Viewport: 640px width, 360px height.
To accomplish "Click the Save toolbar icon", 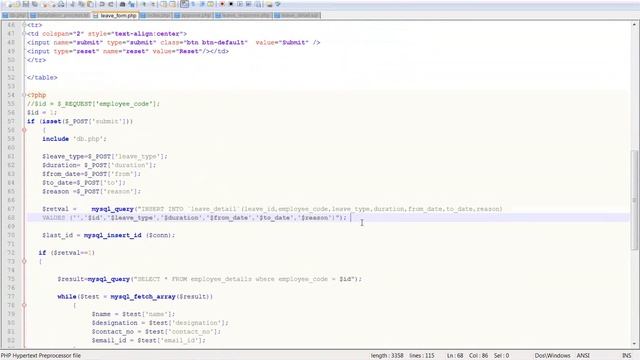I will click(x=25, y=4).
